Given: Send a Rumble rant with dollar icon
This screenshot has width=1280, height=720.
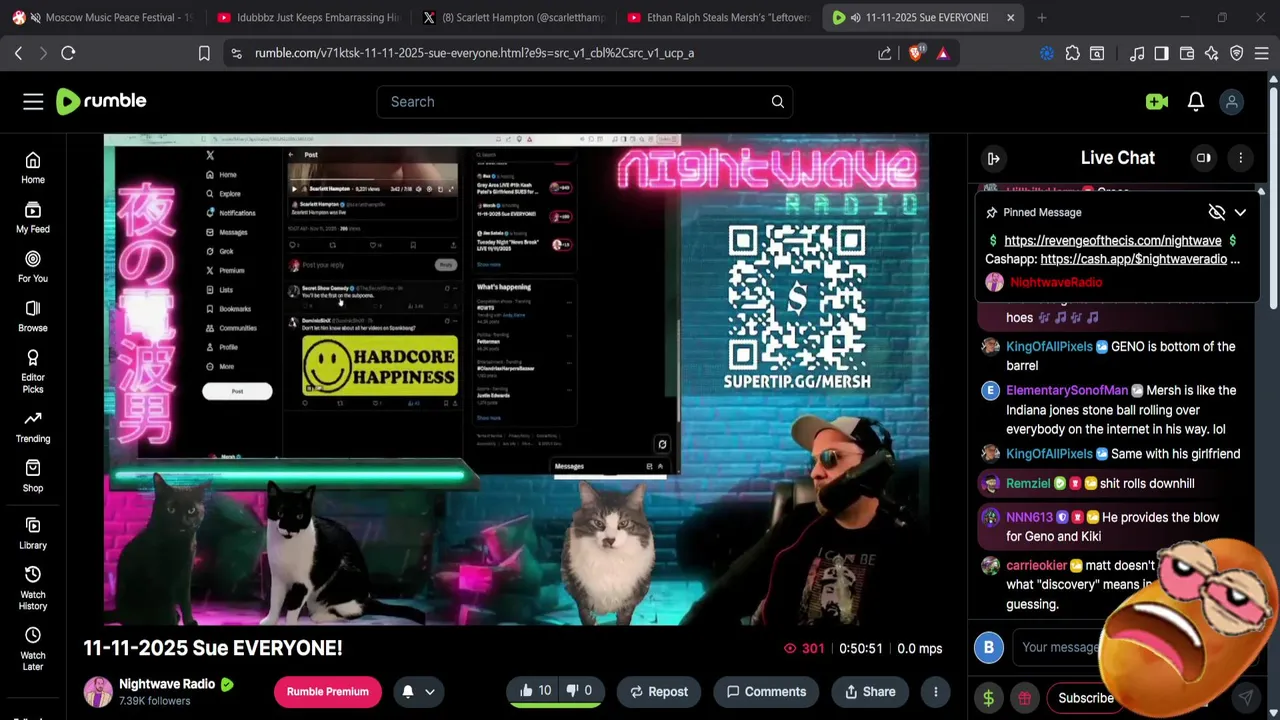Looking at the screenshot, I should point(988,698).
